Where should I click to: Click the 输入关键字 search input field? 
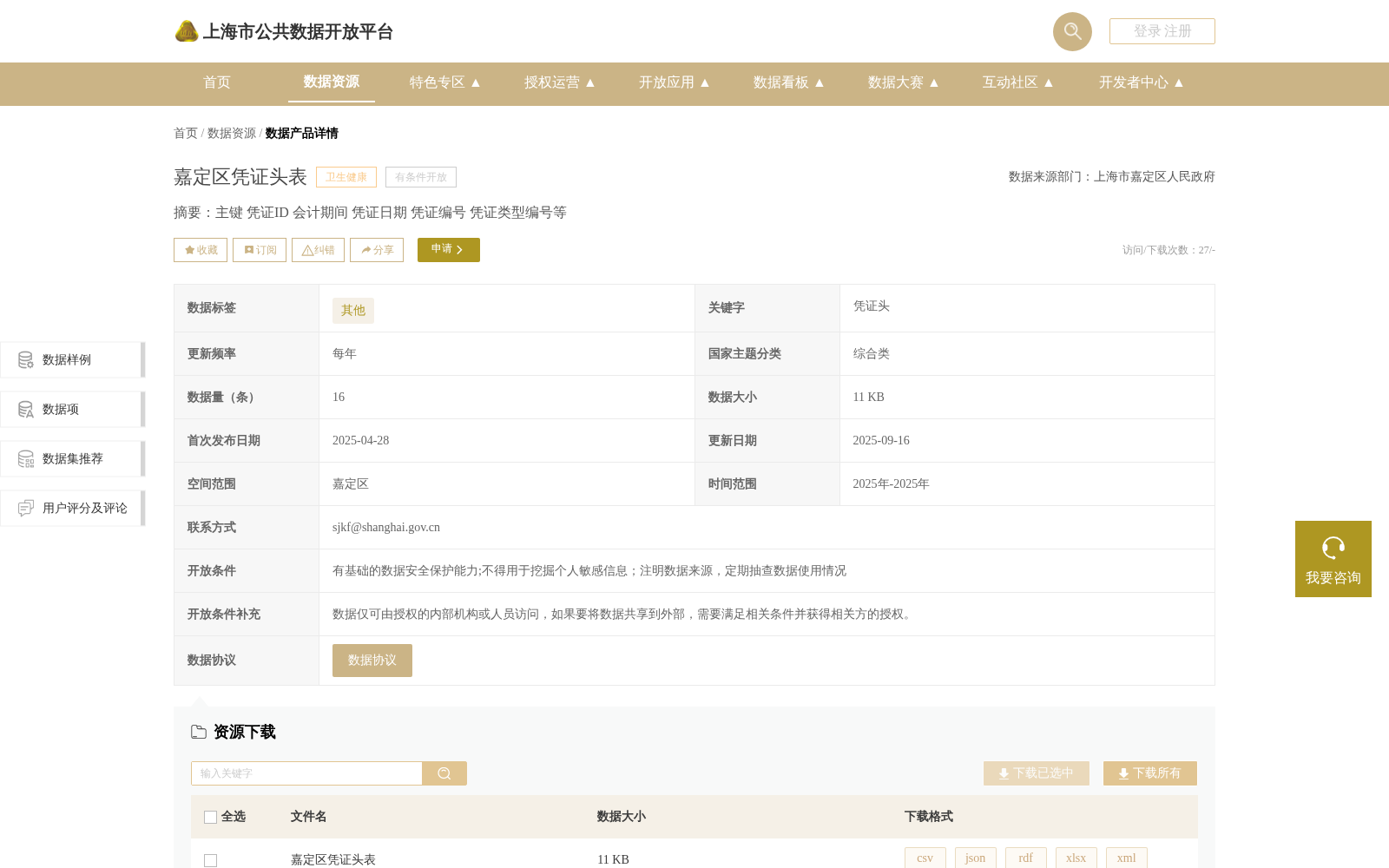tap(306, 773)
